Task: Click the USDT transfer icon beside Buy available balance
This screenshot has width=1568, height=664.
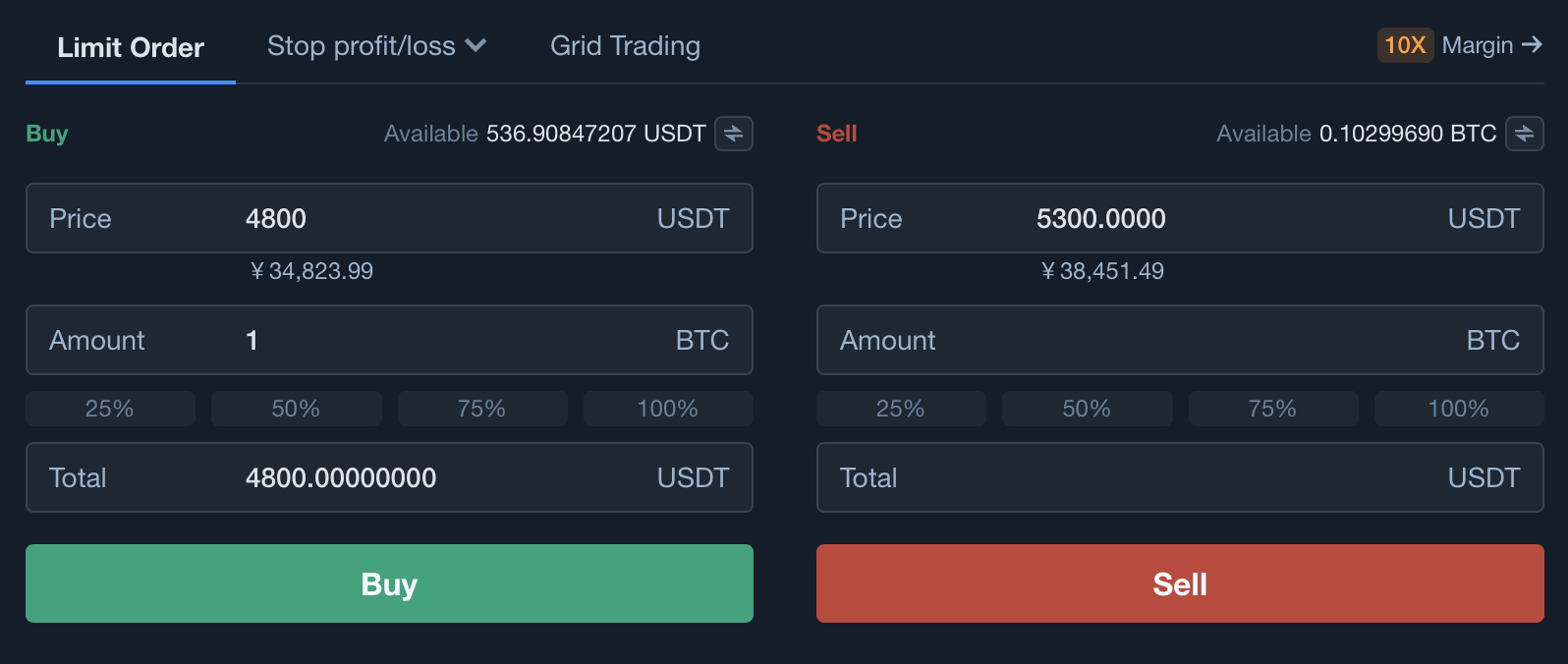Action: click(x=733, y=134)
